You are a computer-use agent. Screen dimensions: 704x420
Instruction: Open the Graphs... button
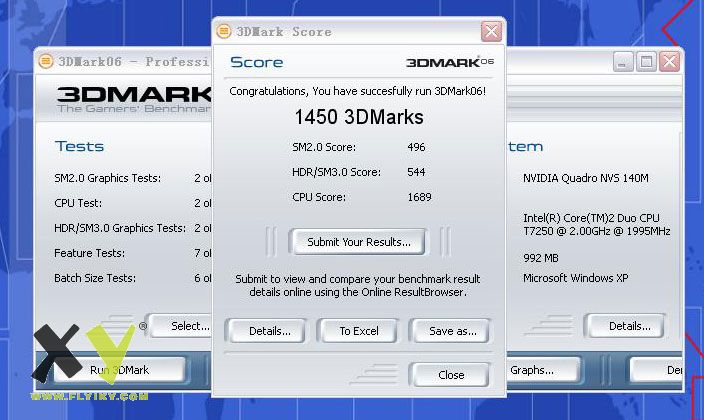tap(532, 370)
